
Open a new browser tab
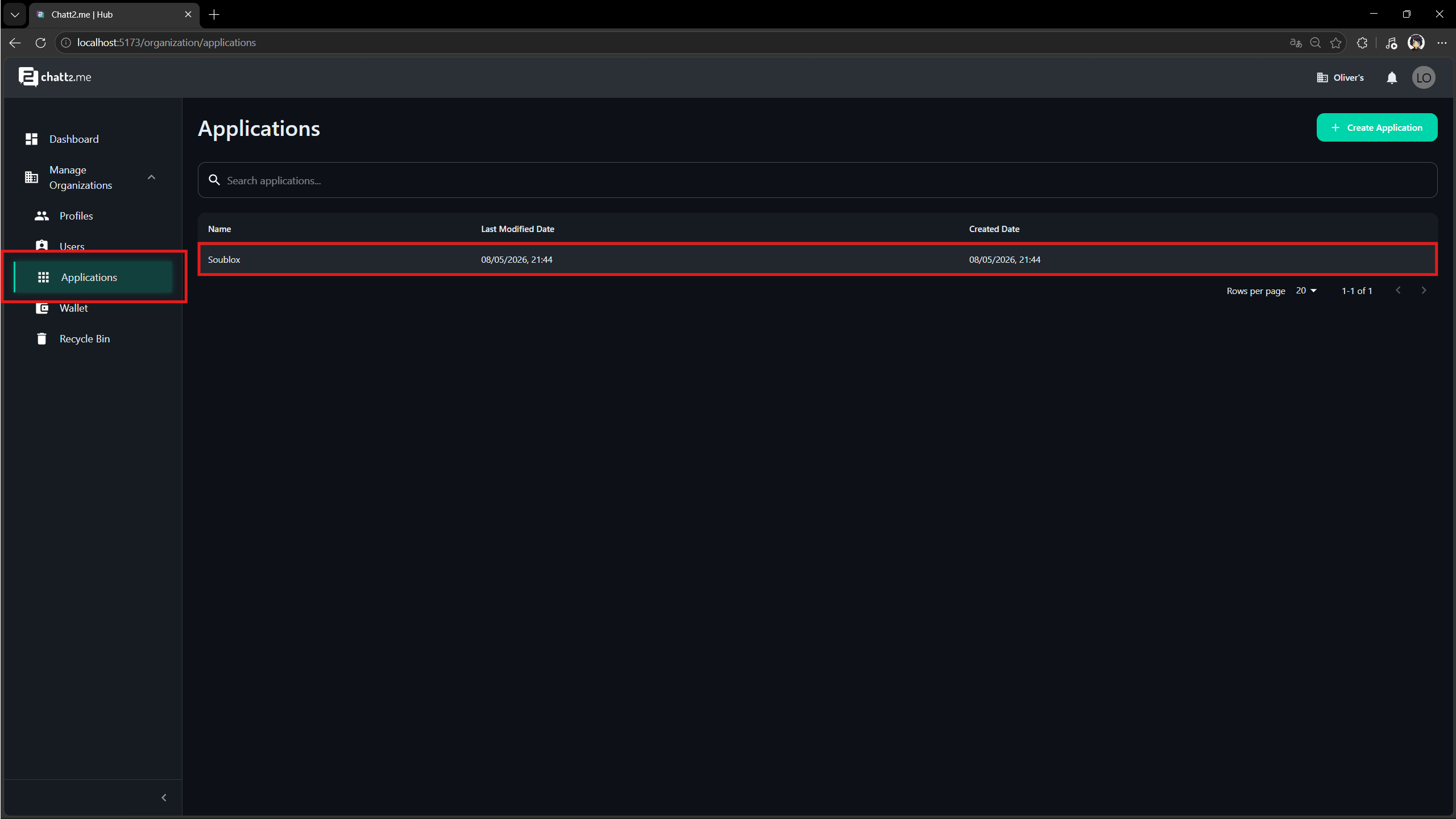[x=214, y=15]
